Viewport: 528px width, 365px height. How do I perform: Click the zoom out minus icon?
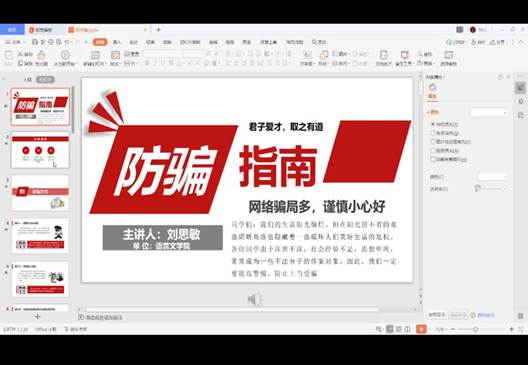point(453,329)
